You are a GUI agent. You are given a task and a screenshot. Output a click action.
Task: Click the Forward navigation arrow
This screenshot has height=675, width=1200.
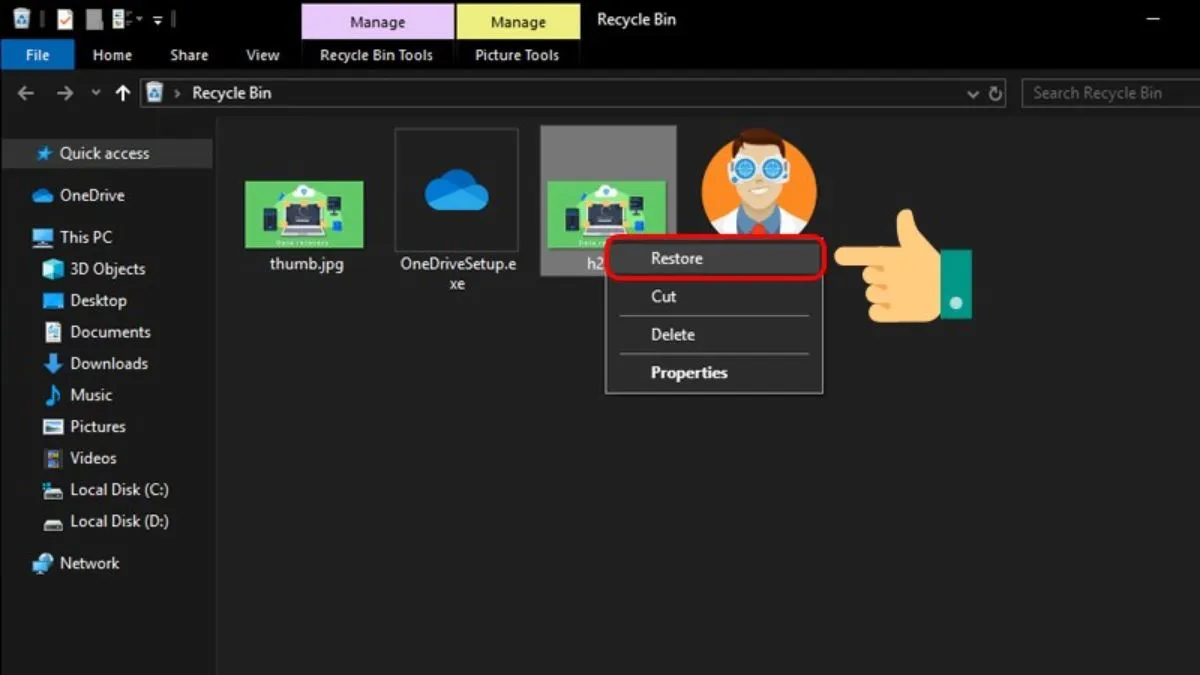pyautogui.click(x=65, y=92)
